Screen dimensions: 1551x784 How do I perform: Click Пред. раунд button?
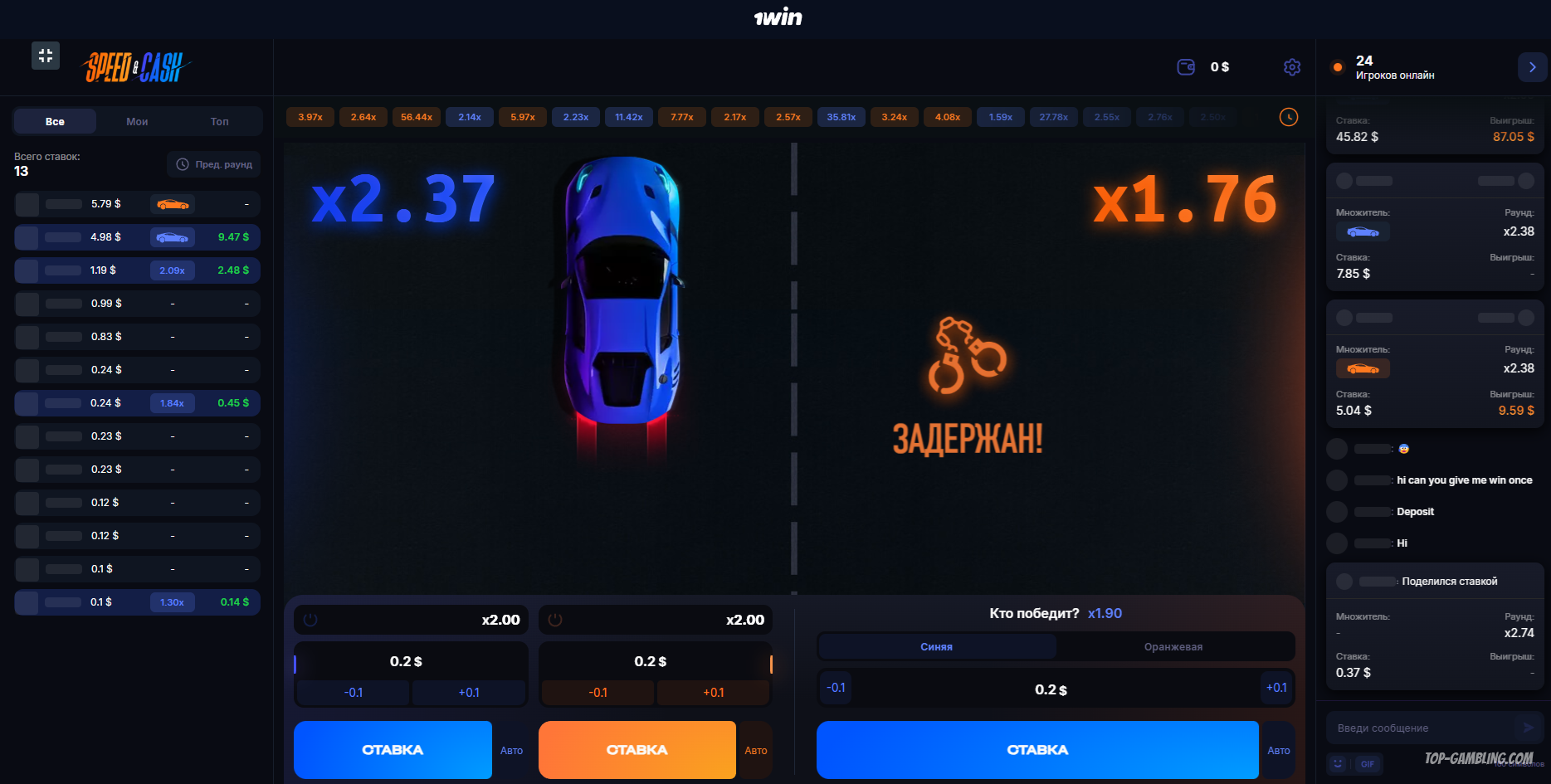pos(214,164)
